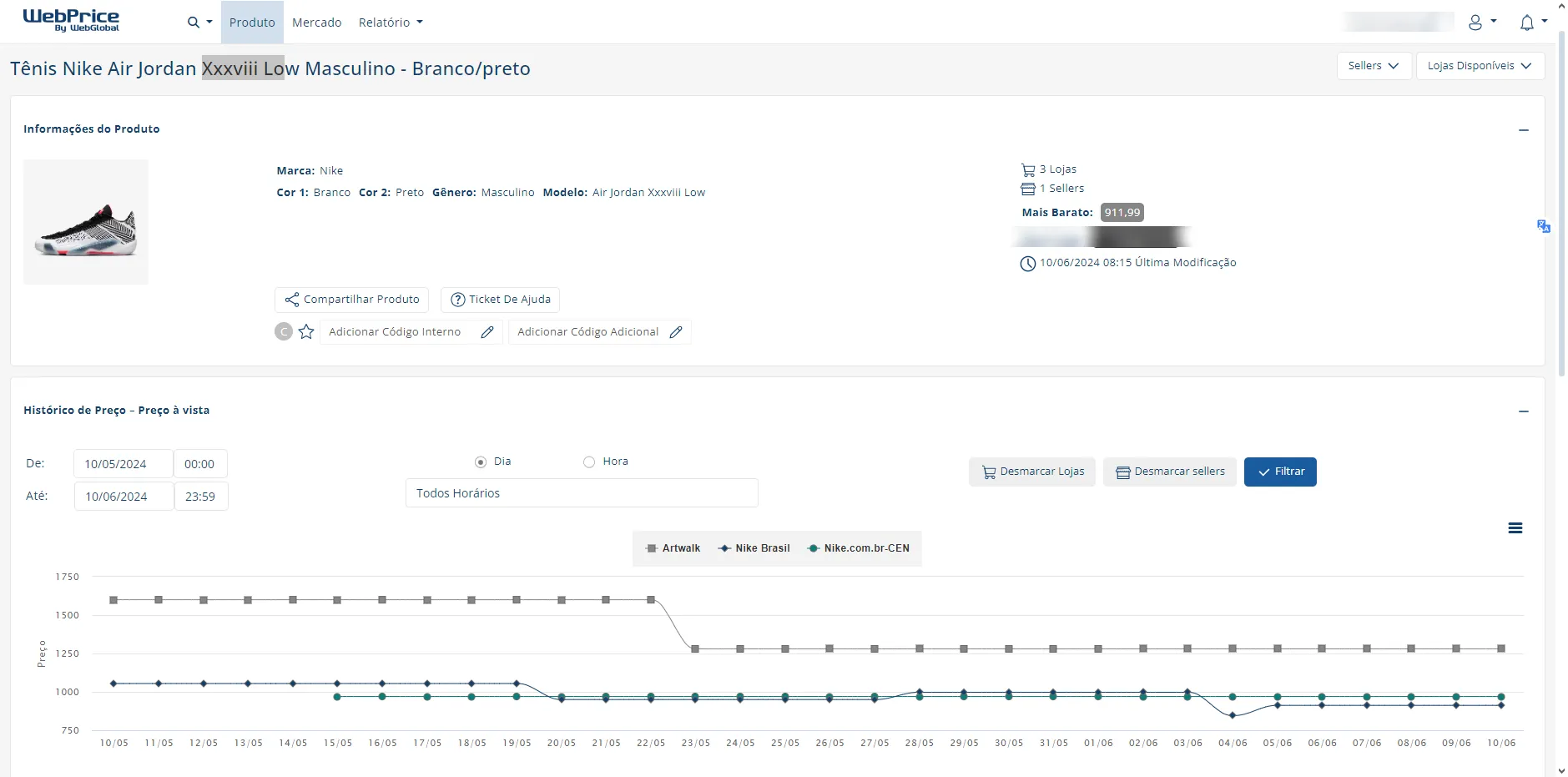
Task: Toggle Nike Brasil series in legend
Action: click(x=754, y=548)
